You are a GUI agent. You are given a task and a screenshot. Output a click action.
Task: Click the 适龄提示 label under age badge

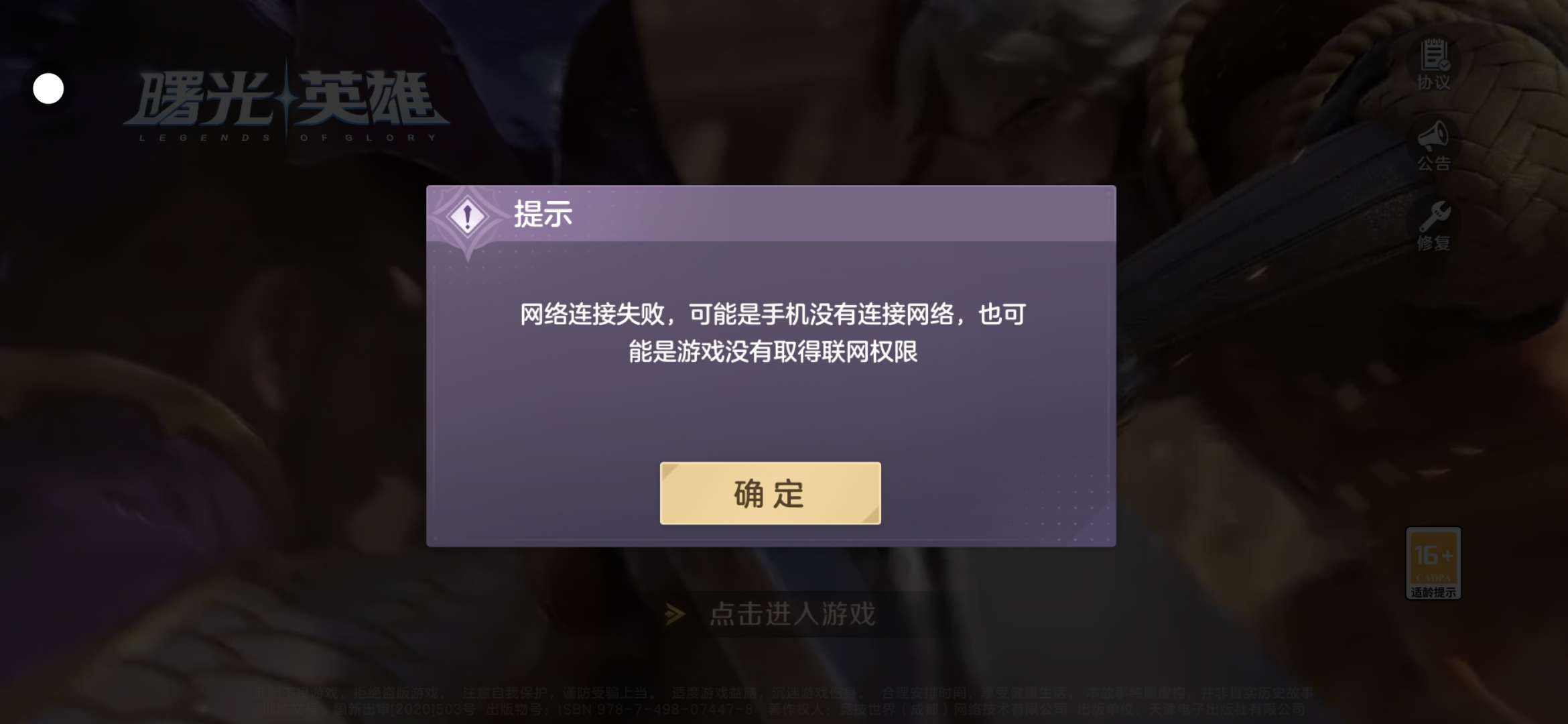[1433, 592]
